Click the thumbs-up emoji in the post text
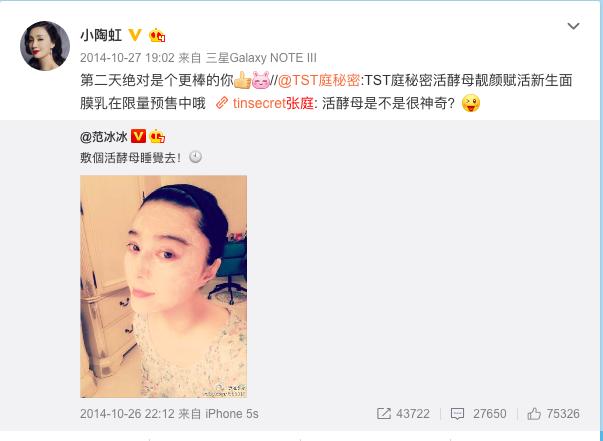Image resolution: width=603 pixels, height=441 pixels. coord(242,81)
